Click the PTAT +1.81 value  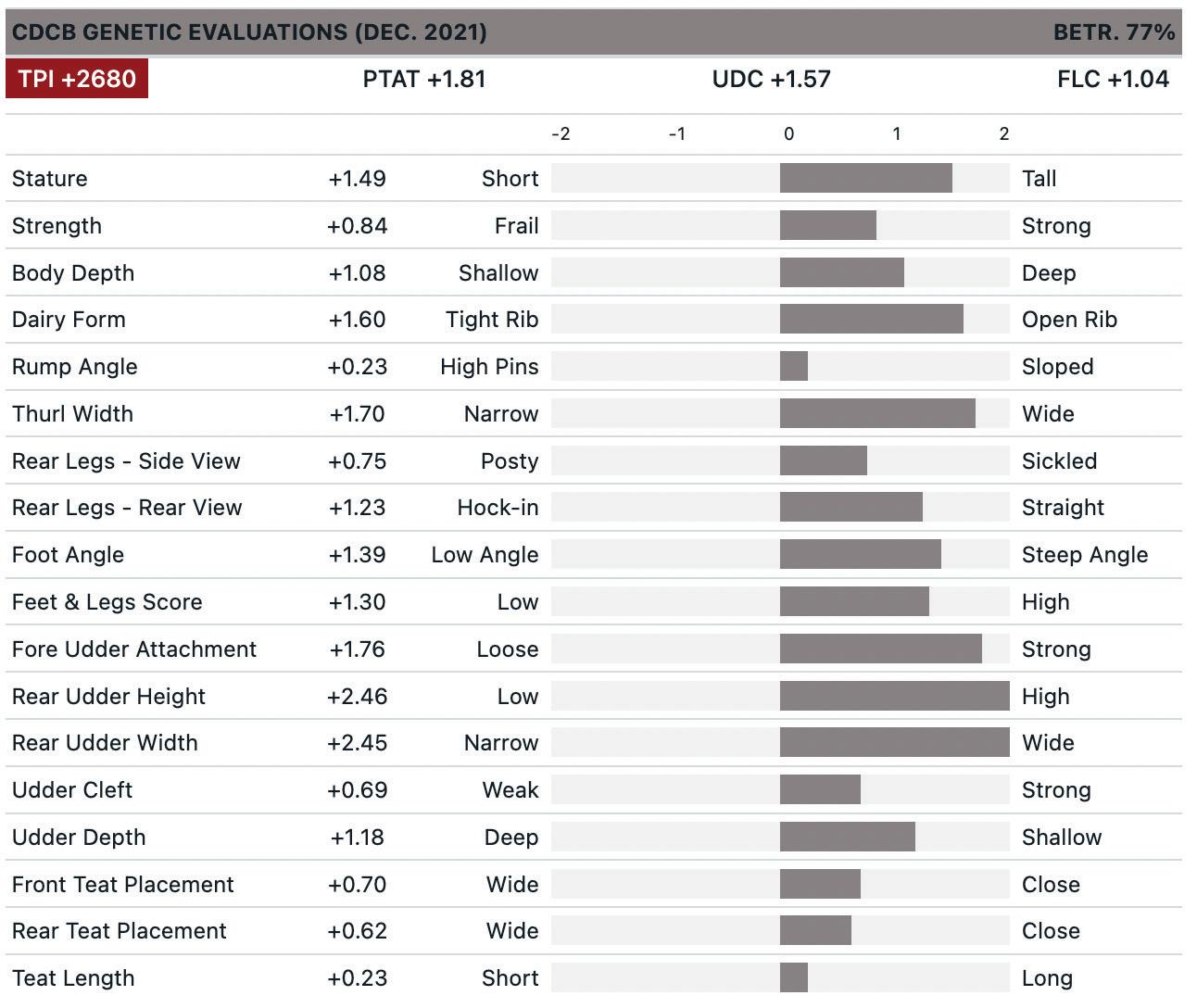coord(423,79)
